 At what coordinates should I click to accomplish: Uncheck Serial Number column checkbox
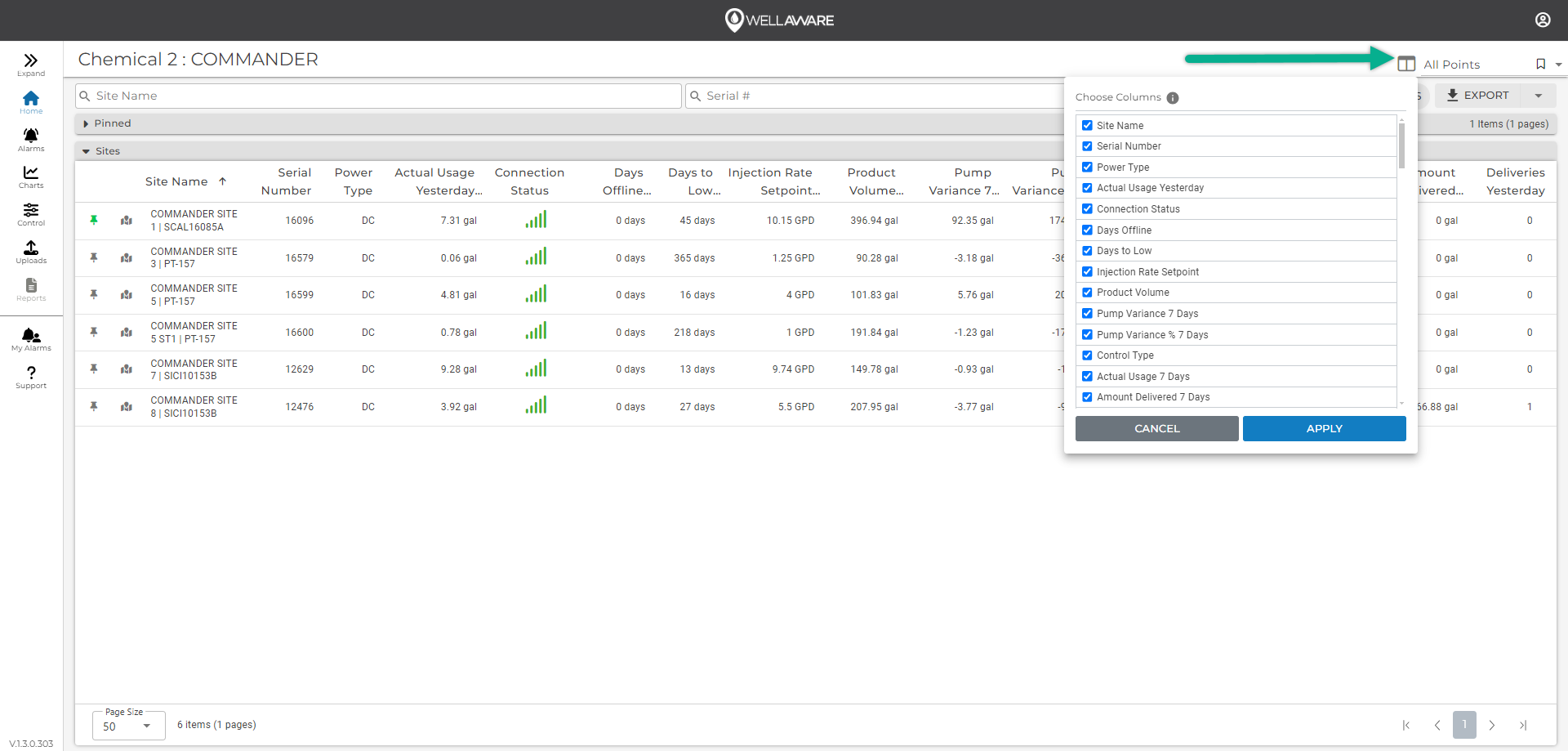pyautogui.click(x=1087, y=146)
